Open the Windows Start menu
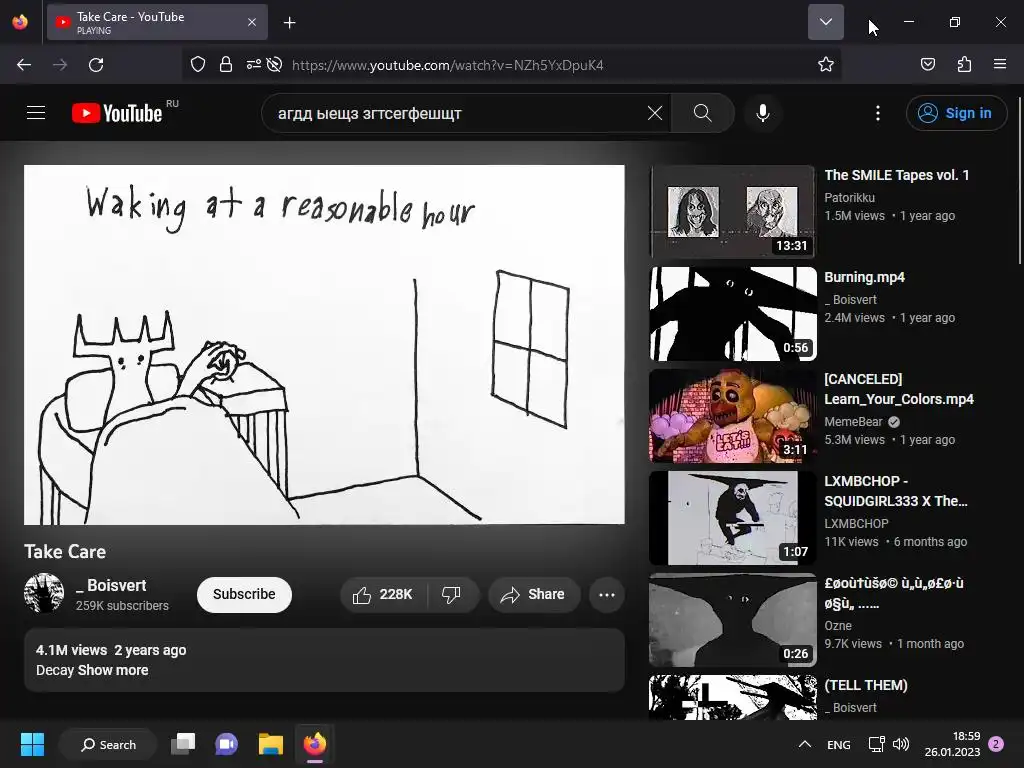 pyautogui.click(x=32, y=744)
